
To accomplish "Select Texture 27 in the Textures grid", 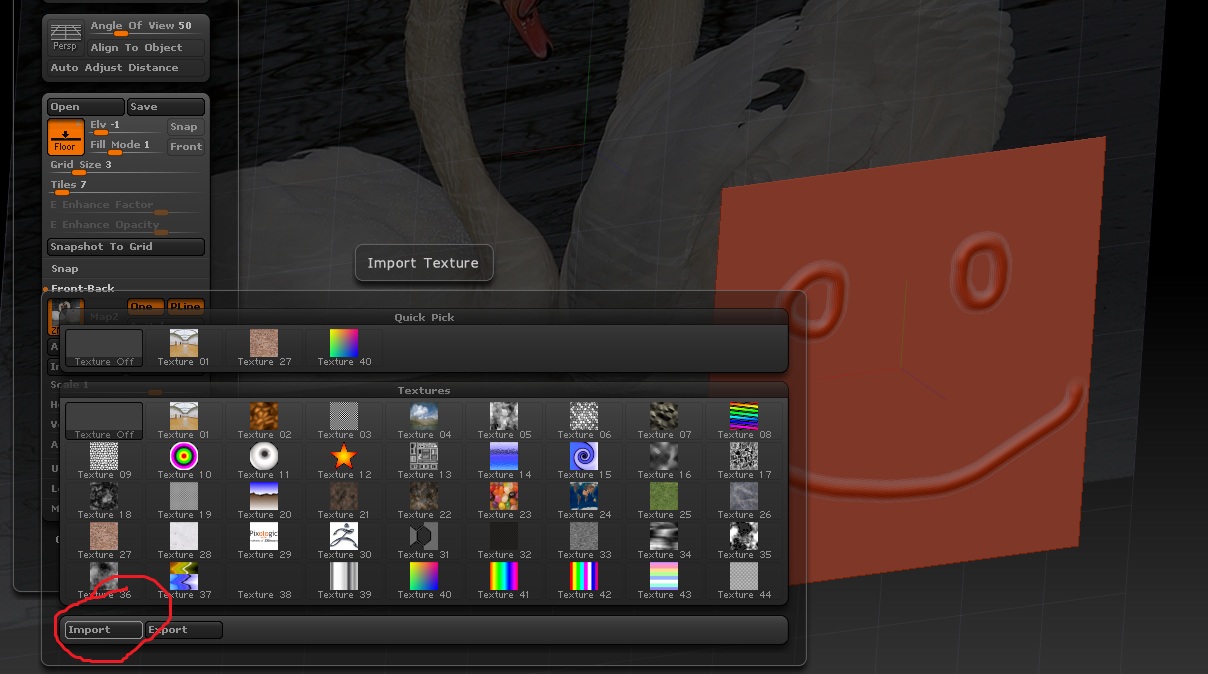I will coord(104,541).
